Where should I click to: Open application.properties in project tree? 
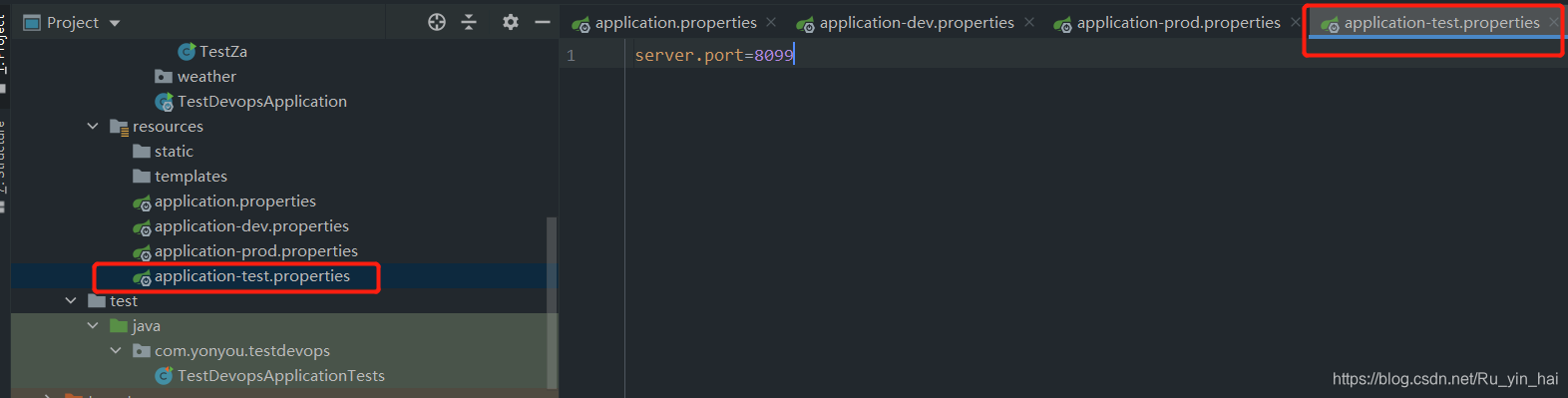coord(235,200)
